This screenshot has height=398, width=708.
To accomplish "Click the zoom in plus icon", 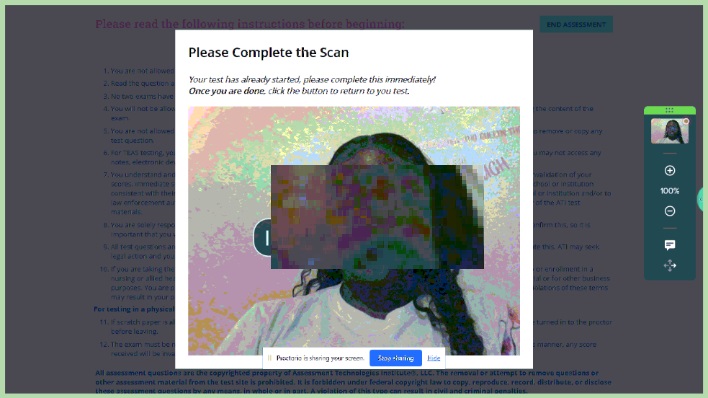I will pyautogui.click(x=670, y=170).
